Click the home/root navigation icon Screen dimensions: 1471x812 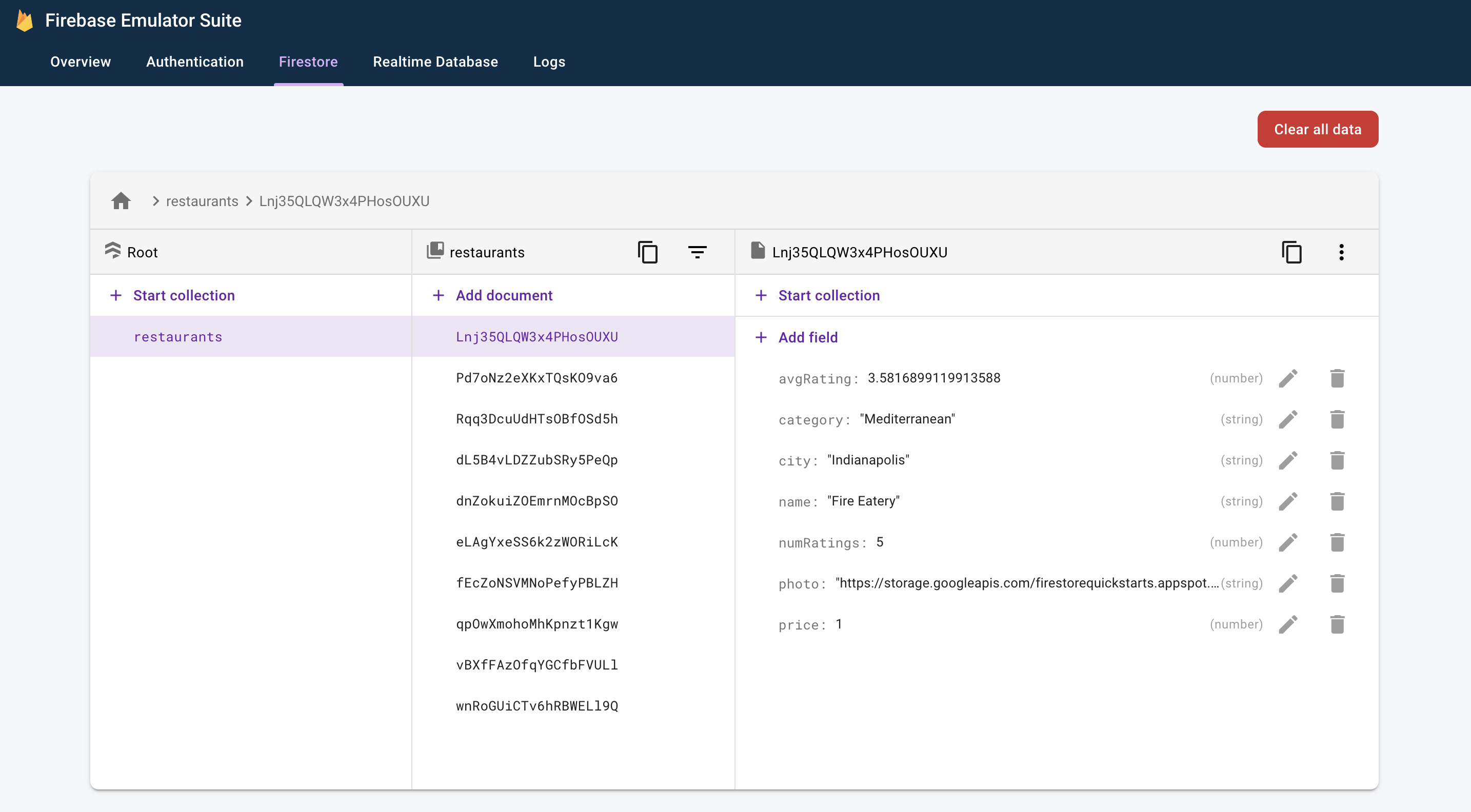[x=120, y=200]
